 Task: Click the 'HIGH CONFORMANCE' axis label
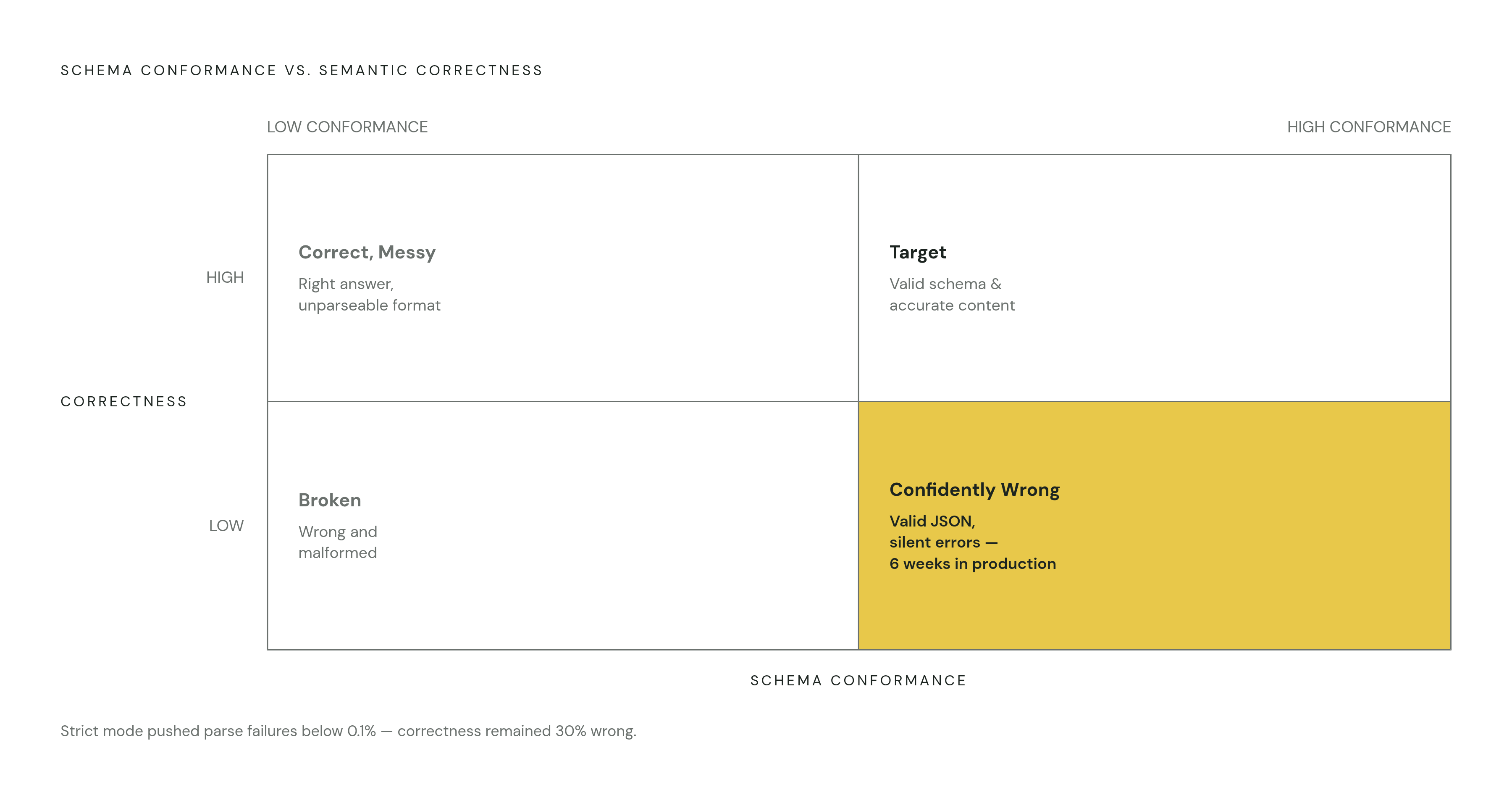click(1369, 127)
